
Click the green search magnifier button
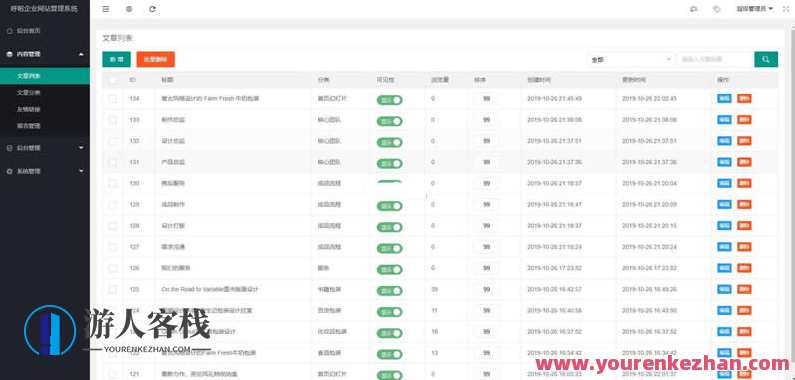pos(766,59)
